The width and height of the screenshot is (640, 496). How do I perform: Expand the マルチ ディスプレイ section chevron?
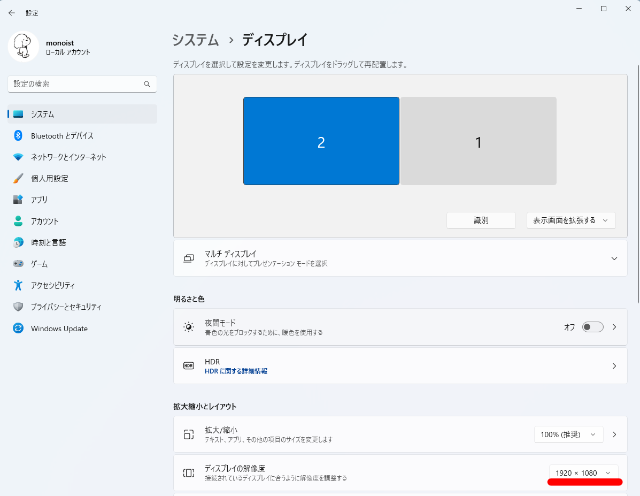(614, 258)
